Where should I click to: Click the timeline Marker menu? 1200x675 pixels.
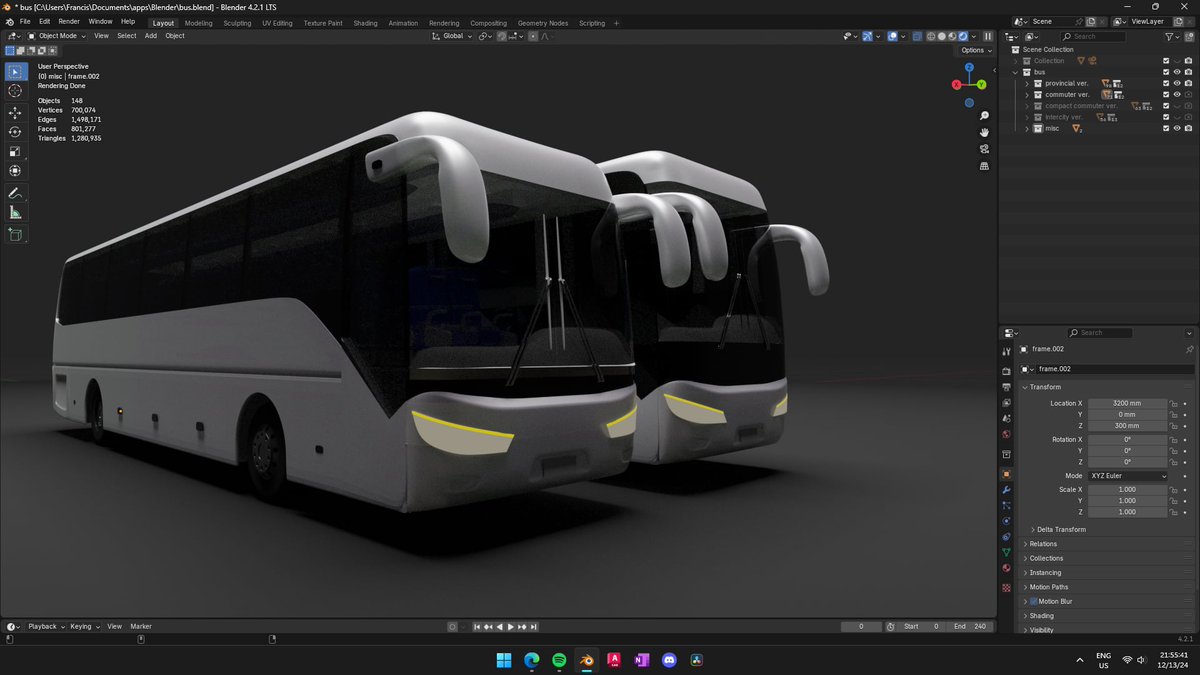[x=141, y=626]
